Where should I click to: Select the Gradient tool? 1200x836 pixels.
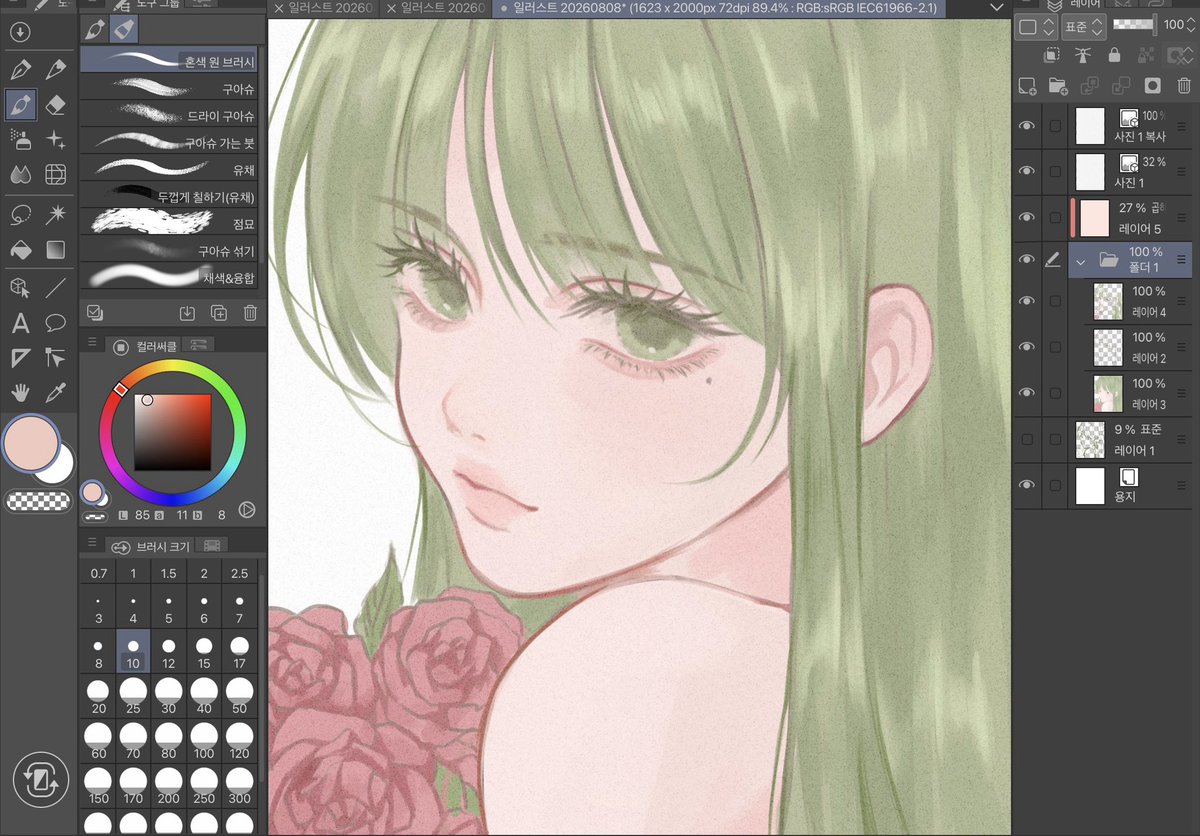56,248
